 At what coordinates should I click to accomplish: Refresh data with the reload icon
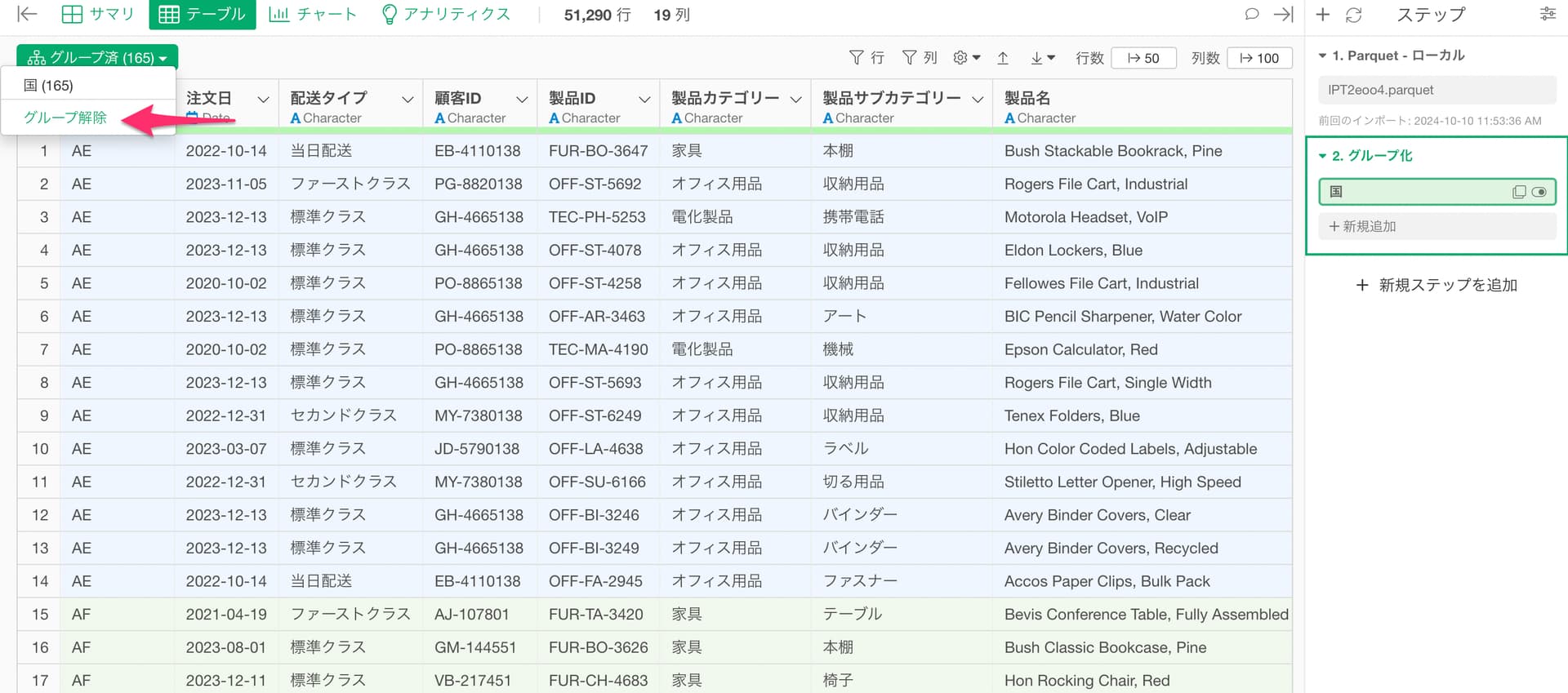tap(1354, 14)
